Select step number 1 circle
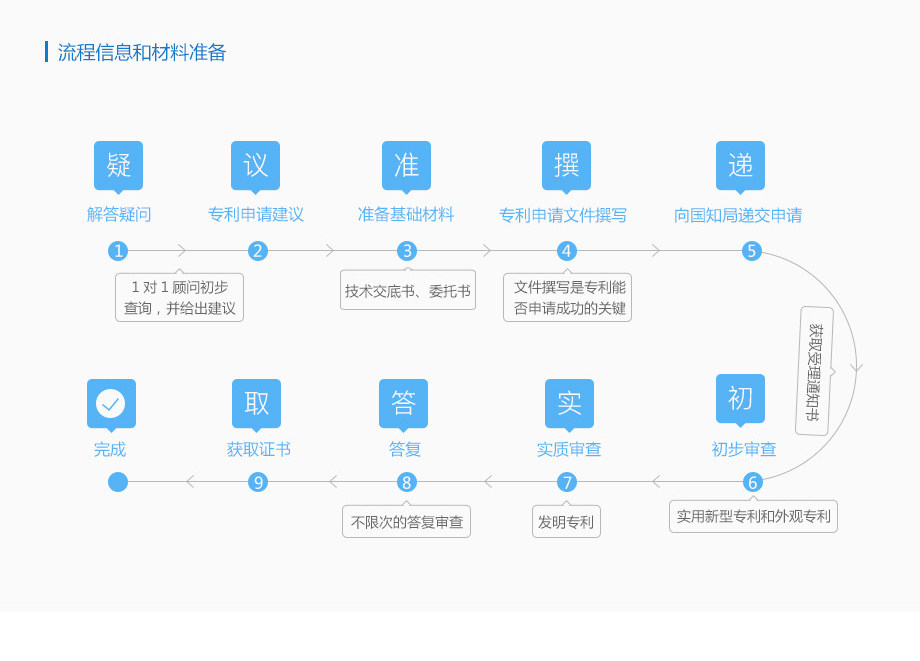 (x=118, y=251)
